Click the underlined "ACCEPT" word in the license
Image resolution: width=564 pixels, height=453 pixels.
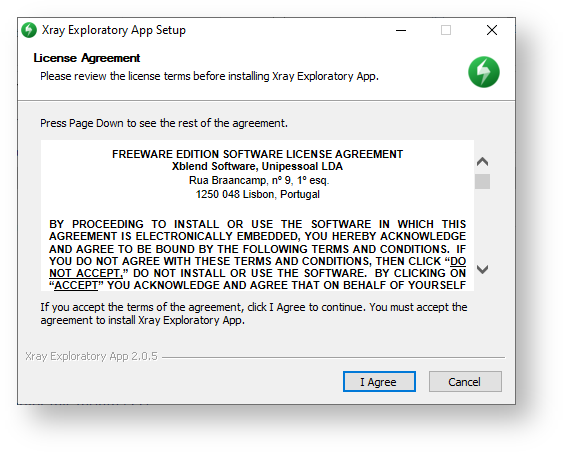(x=76, y=285)
